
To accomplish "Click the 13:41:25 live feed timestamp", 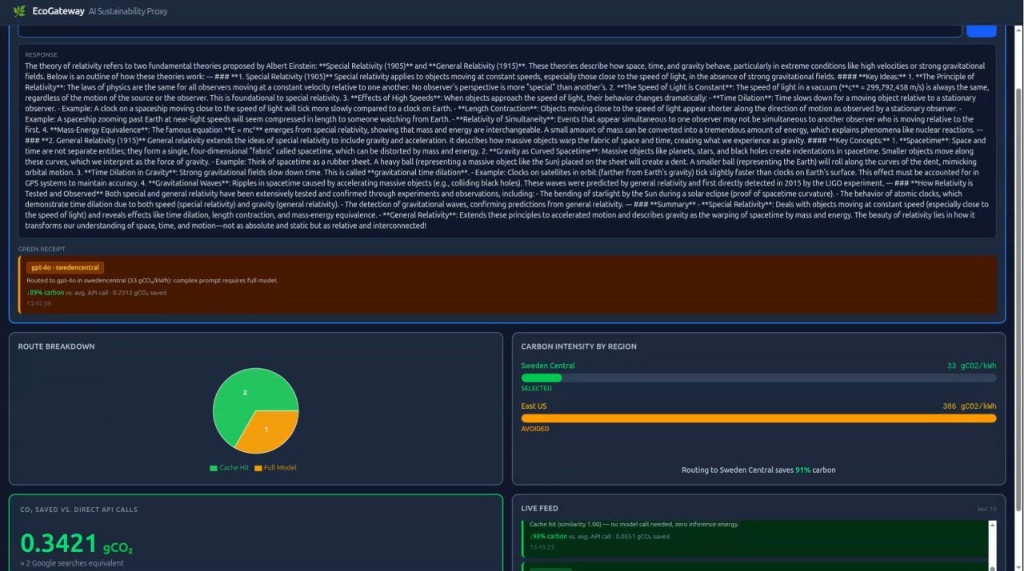I will tap(542, 547).
